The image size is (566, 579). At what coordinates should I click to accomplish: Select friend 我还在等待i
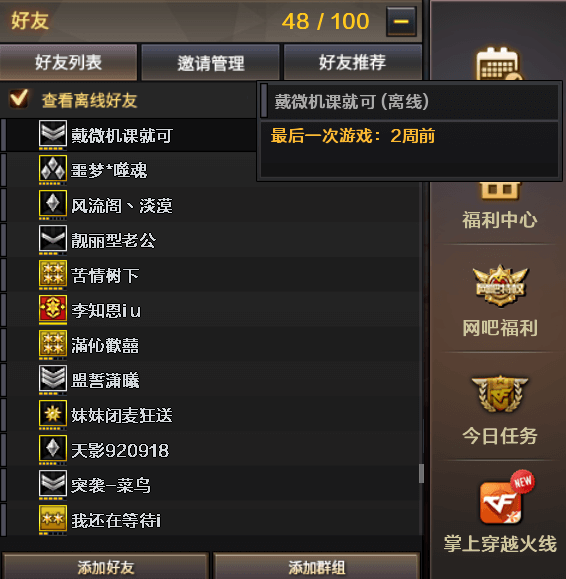[210, 519]
